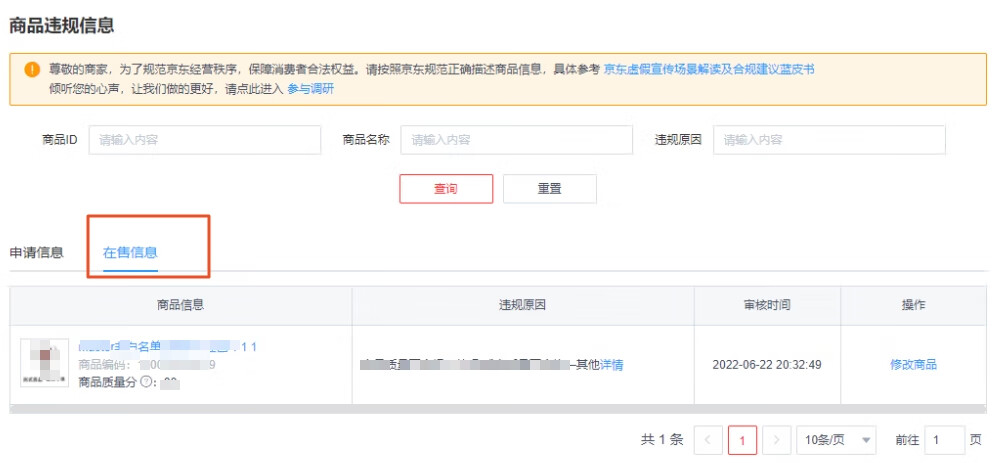This screenshot has width=1002, height=463.
Task: Click the help icon beside 商品质量分
Action: (146, 382)
